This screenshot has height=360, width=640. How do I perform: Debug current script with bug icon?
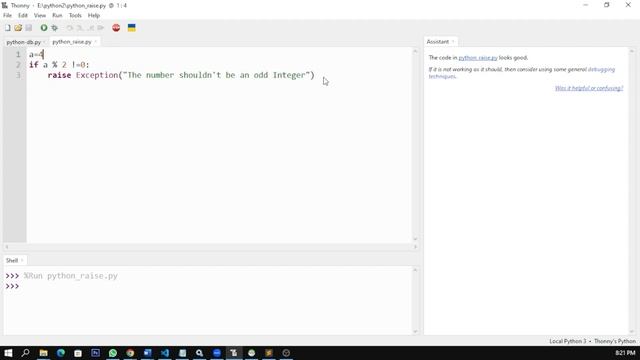(54, 28)
